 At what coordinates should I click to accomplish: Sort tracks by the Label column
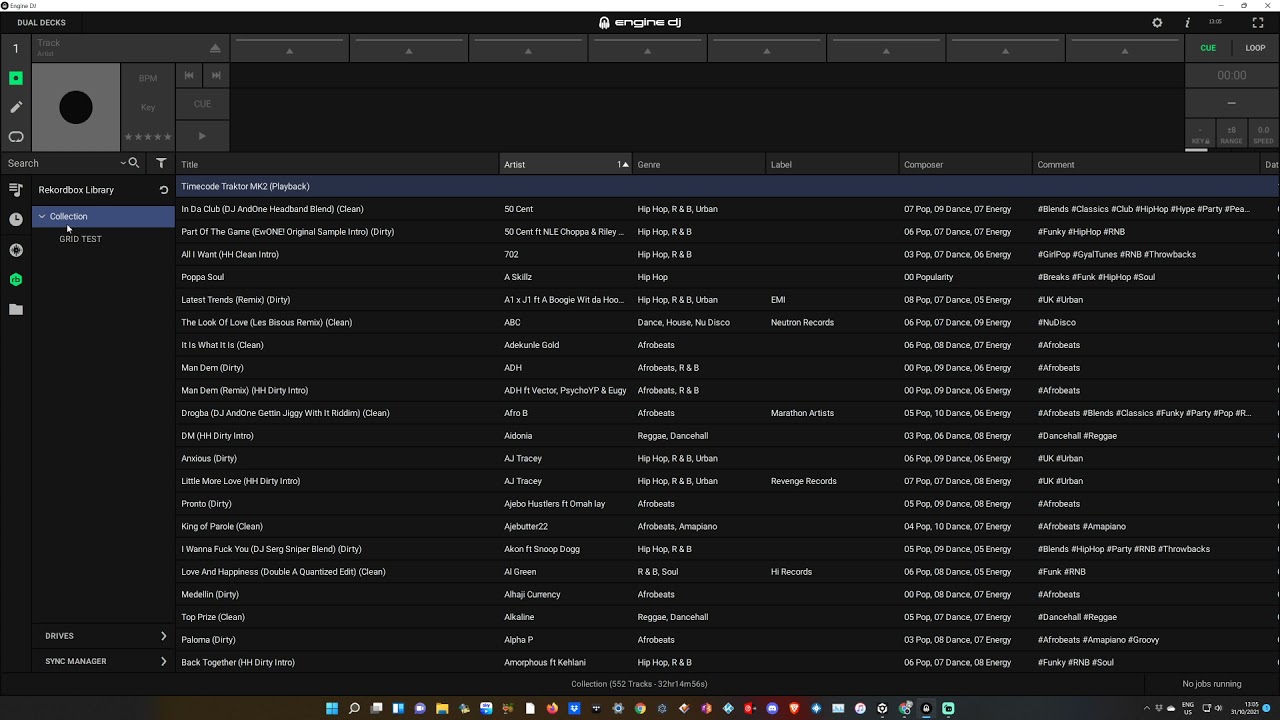tap(832, 165)
